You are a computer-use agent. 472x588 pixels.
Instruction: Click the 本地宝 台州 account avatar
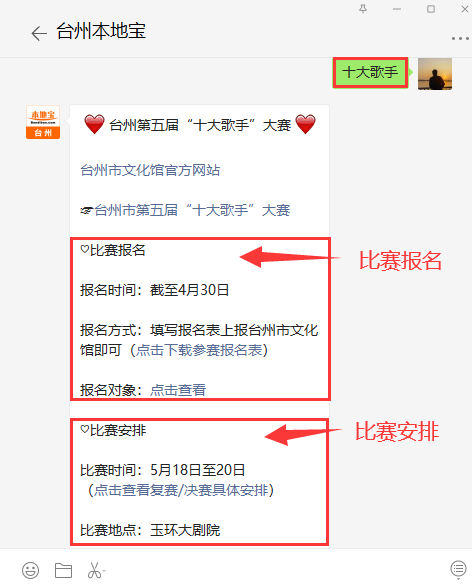coord(43,122)
